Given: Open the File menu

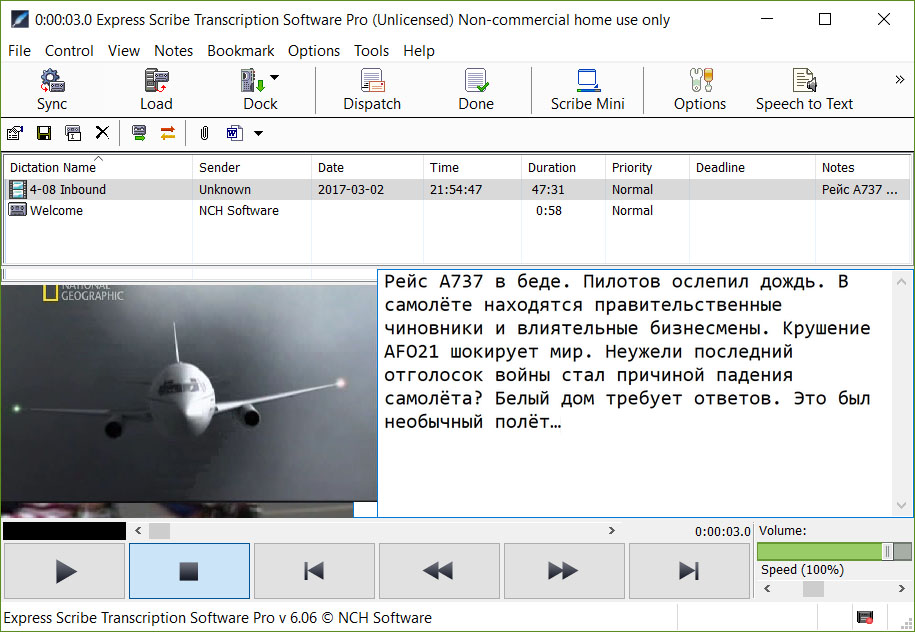Looking at the screenshot, I should point(19,51).
